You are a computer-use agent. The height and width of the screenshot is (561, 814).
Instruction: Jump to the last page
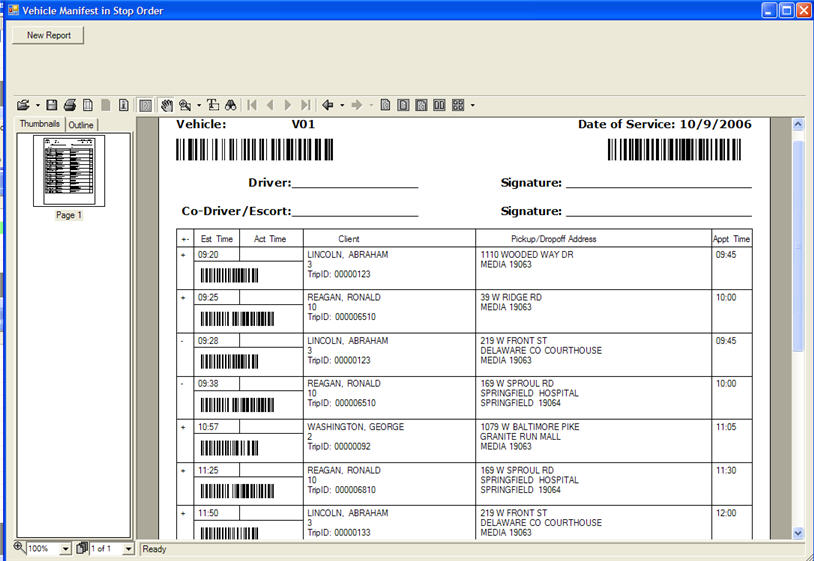306,105
